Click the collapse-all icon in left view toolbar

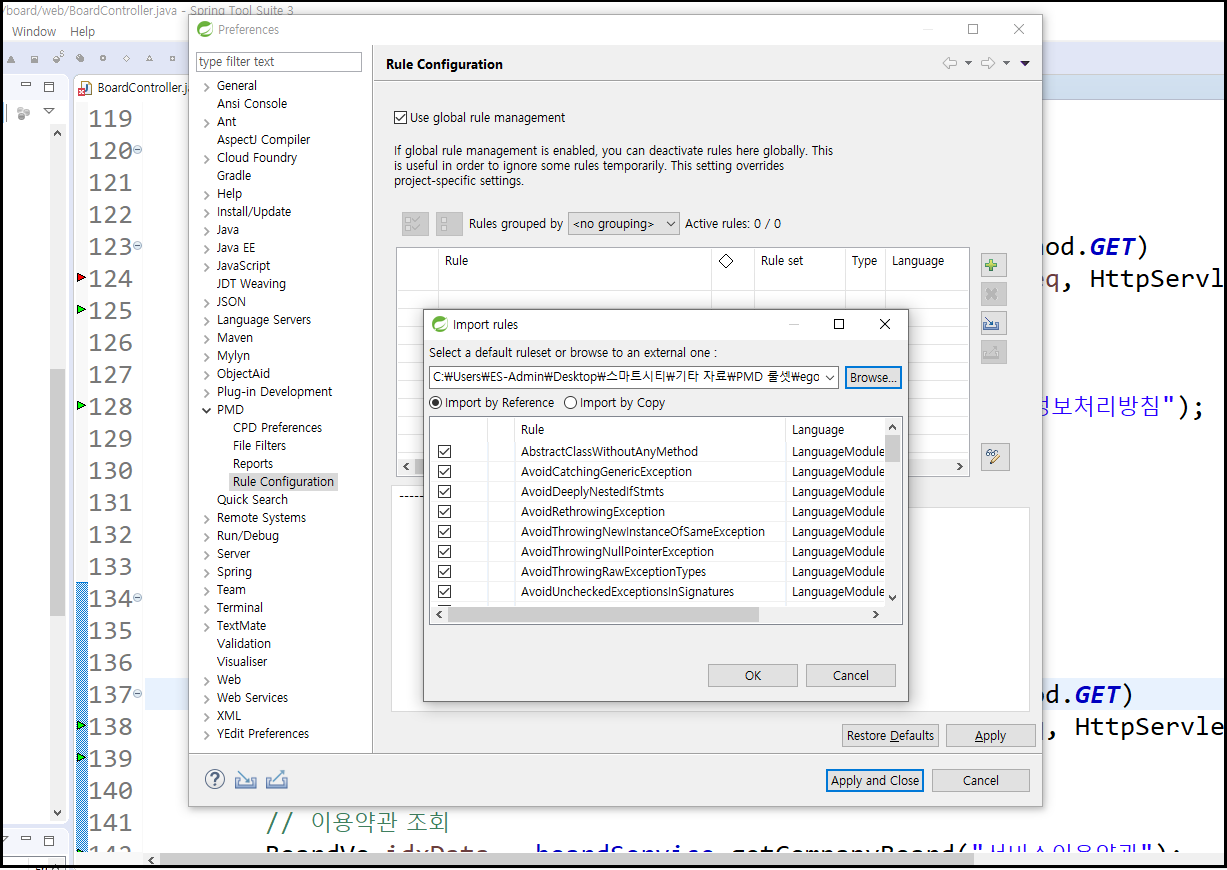point(23,112)
